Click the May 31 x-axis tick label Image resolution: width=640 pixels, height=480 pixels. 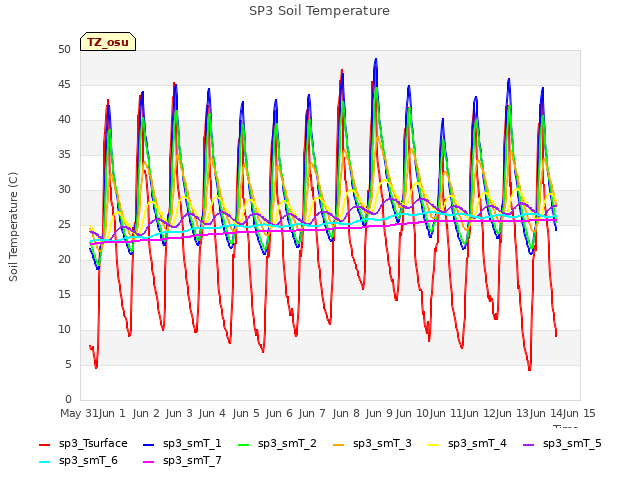[x=79, y=413]
